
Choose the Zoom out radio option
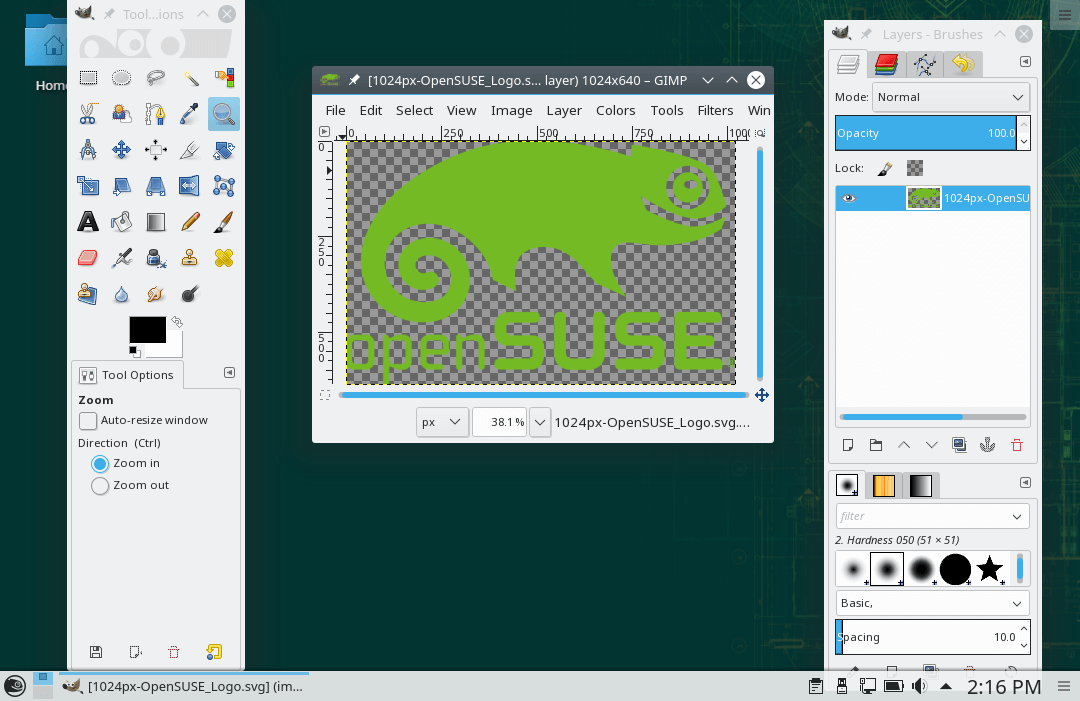[100, 485]
